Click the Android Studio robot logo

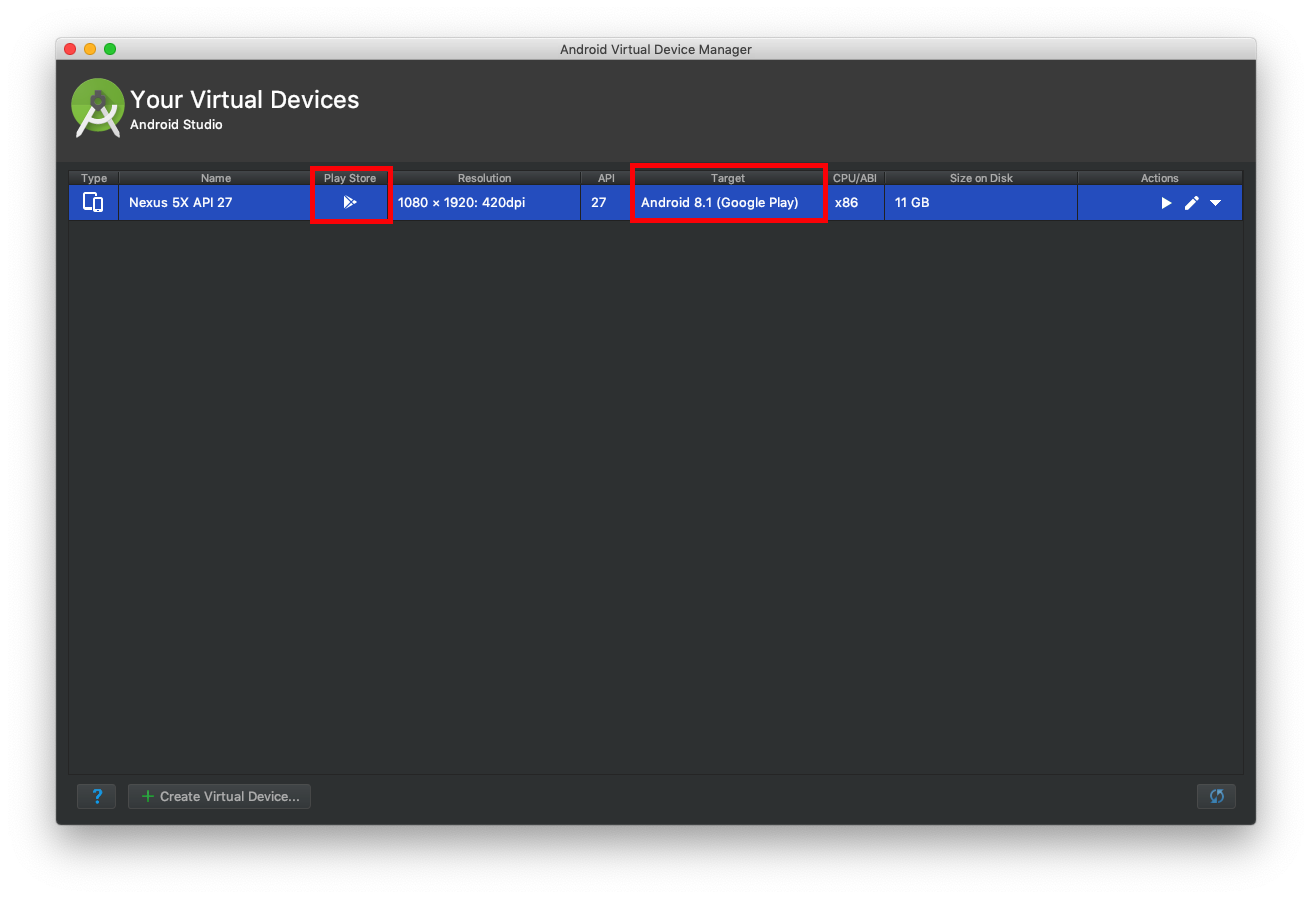[x=96, y=107]
